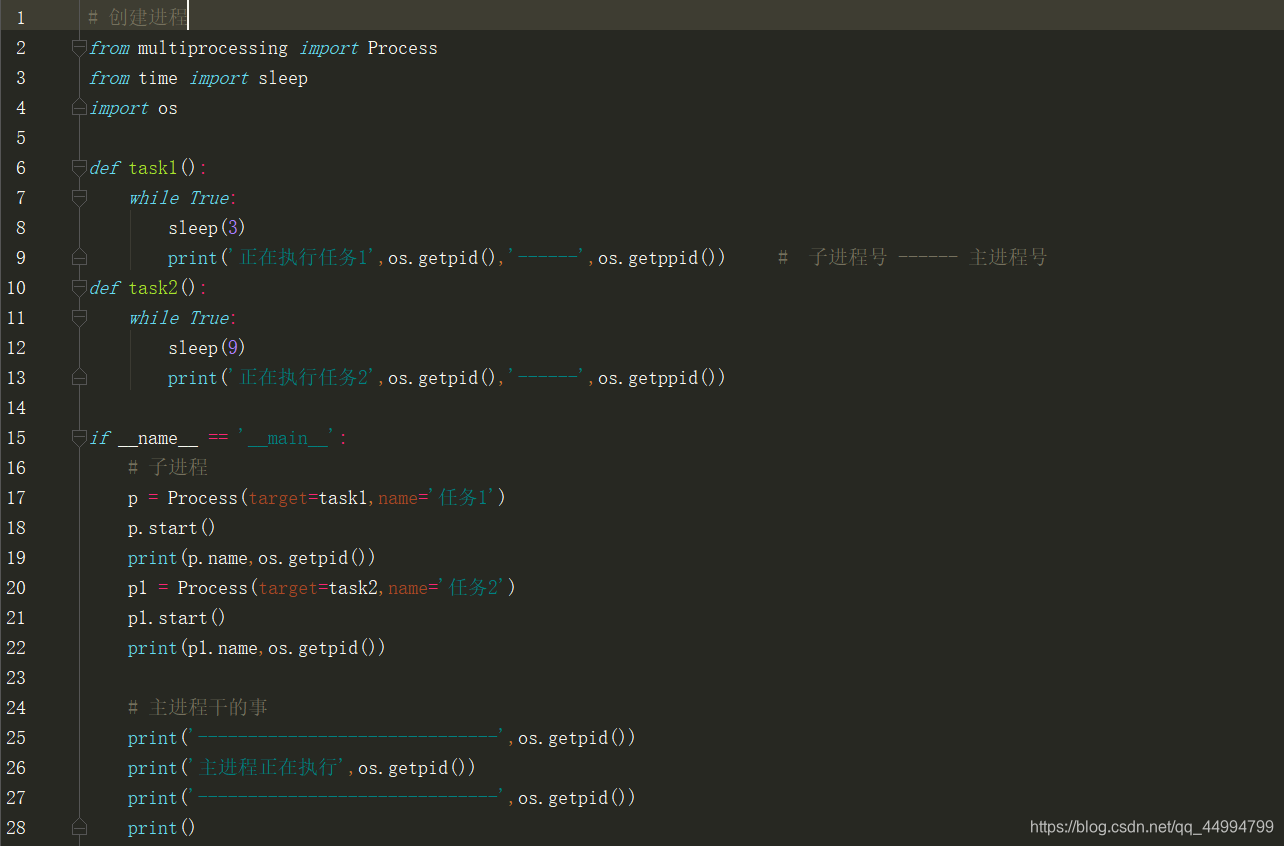Click the 'sleep(9)' call
The image size is (1284, 846).
207,348
